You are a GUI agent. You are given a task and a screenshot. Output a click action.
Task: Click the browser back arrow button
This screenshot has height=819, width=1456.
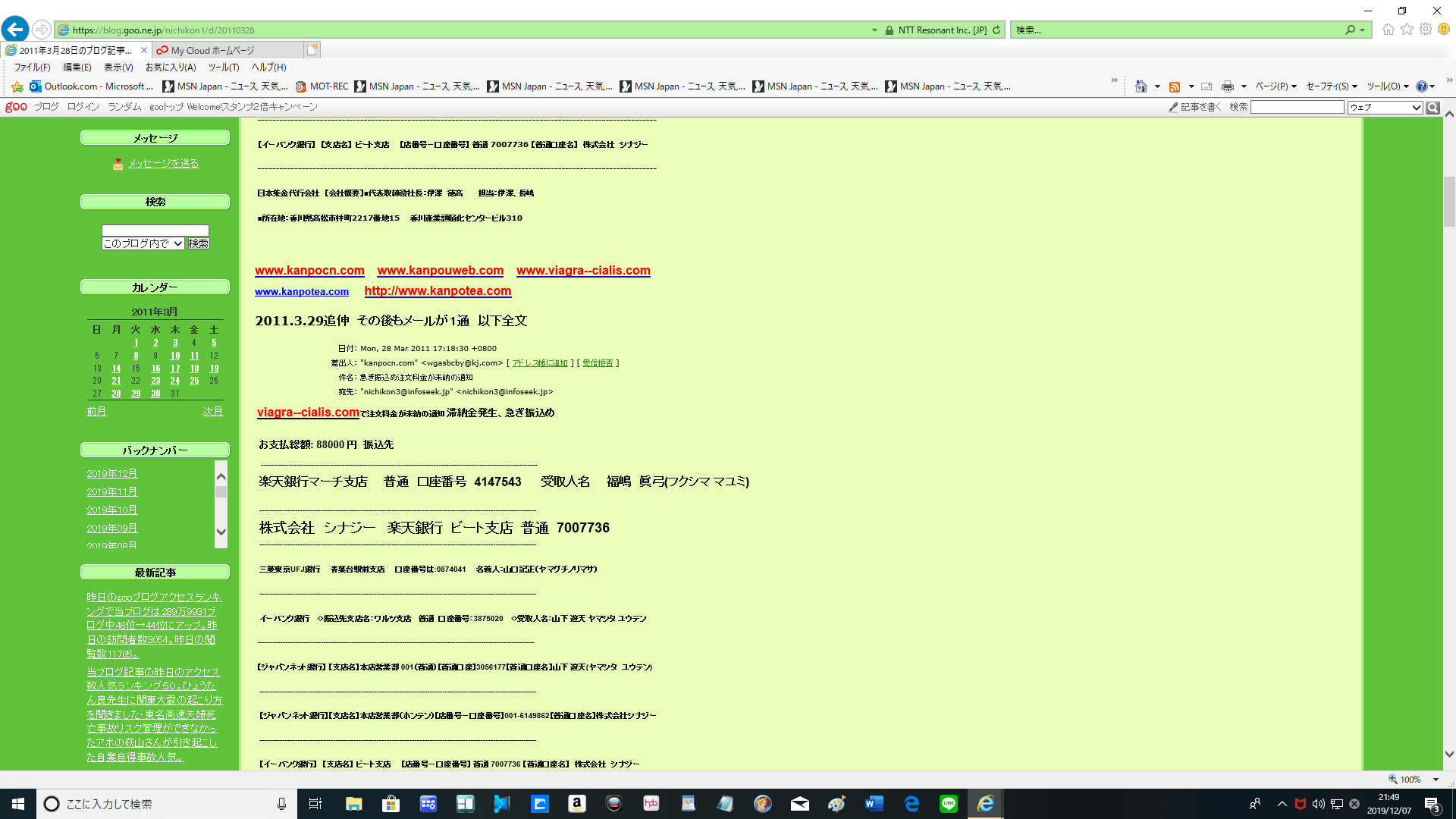(15, 30)
